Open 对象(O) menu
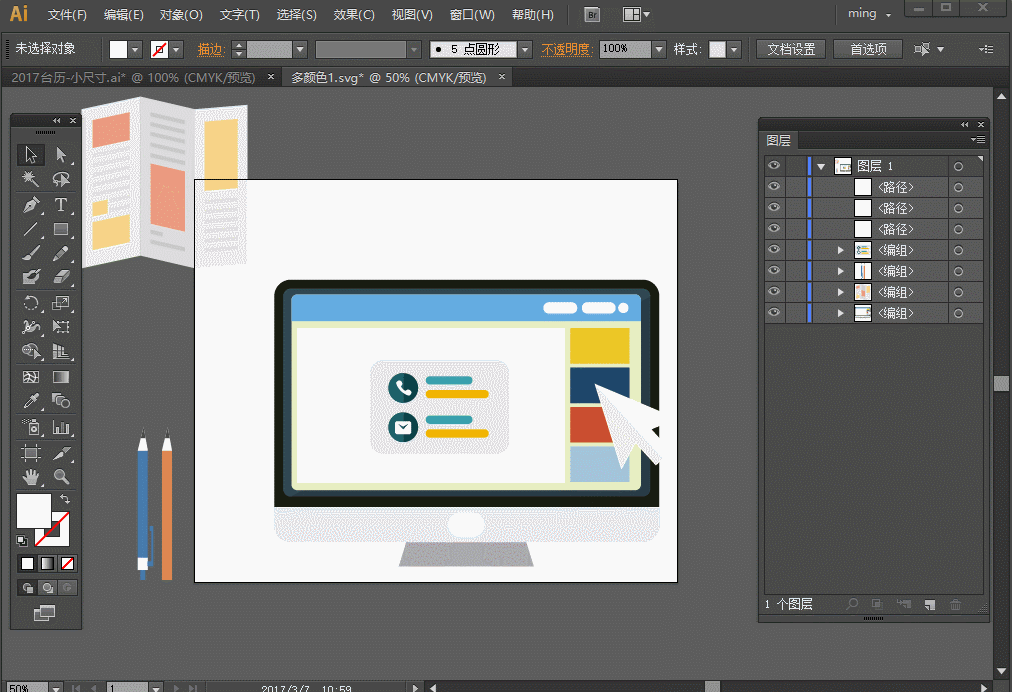This screenshot has height=692, width=1012. pos(181,14)
